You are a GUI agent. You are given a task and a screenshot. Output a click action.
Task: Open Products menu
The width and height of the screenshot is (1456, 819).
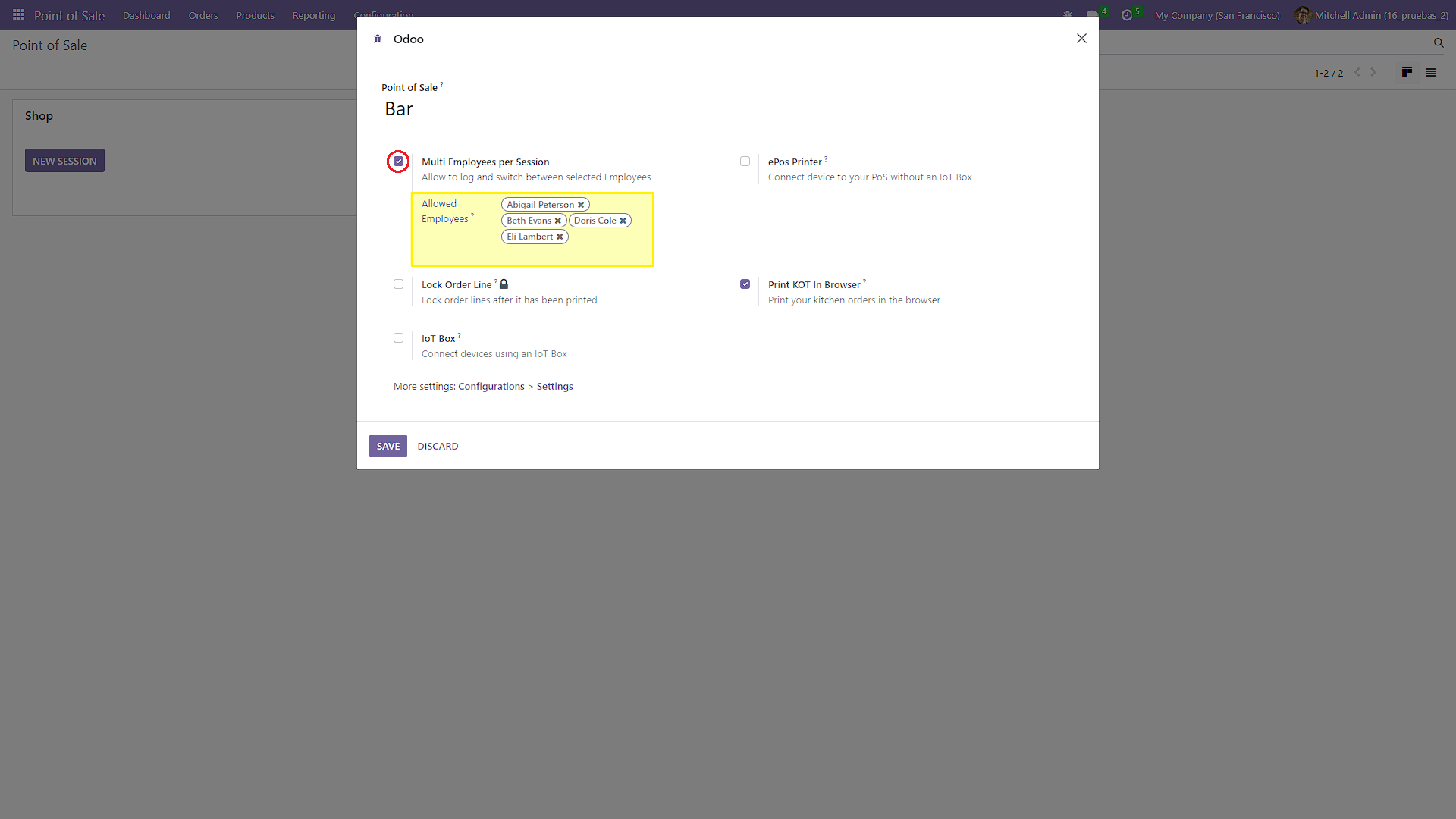point(255,15)
